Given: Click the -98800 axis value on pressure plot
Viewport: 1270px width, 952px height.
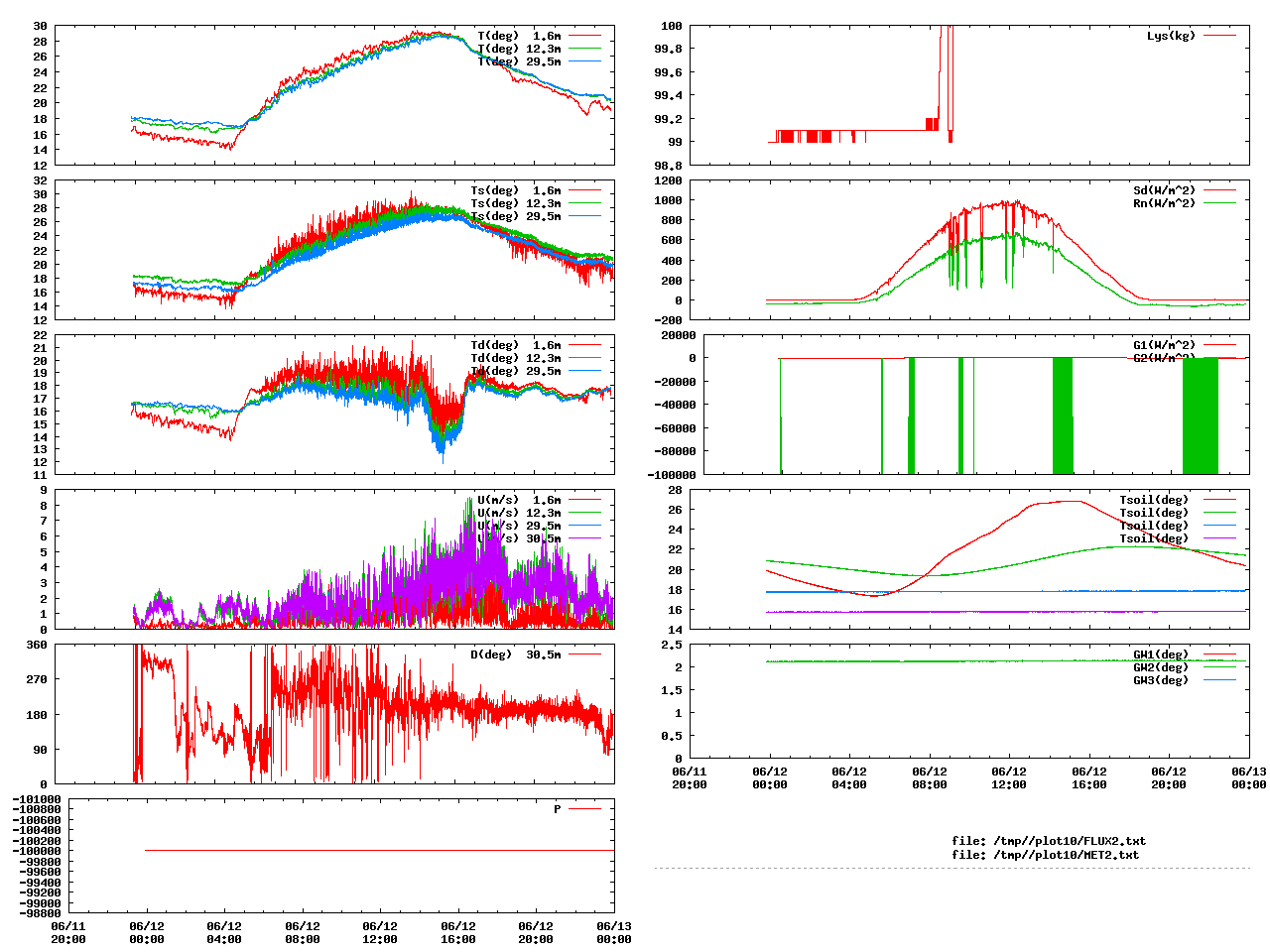Looking at the screenshot, I should click(x=40, y=913).
